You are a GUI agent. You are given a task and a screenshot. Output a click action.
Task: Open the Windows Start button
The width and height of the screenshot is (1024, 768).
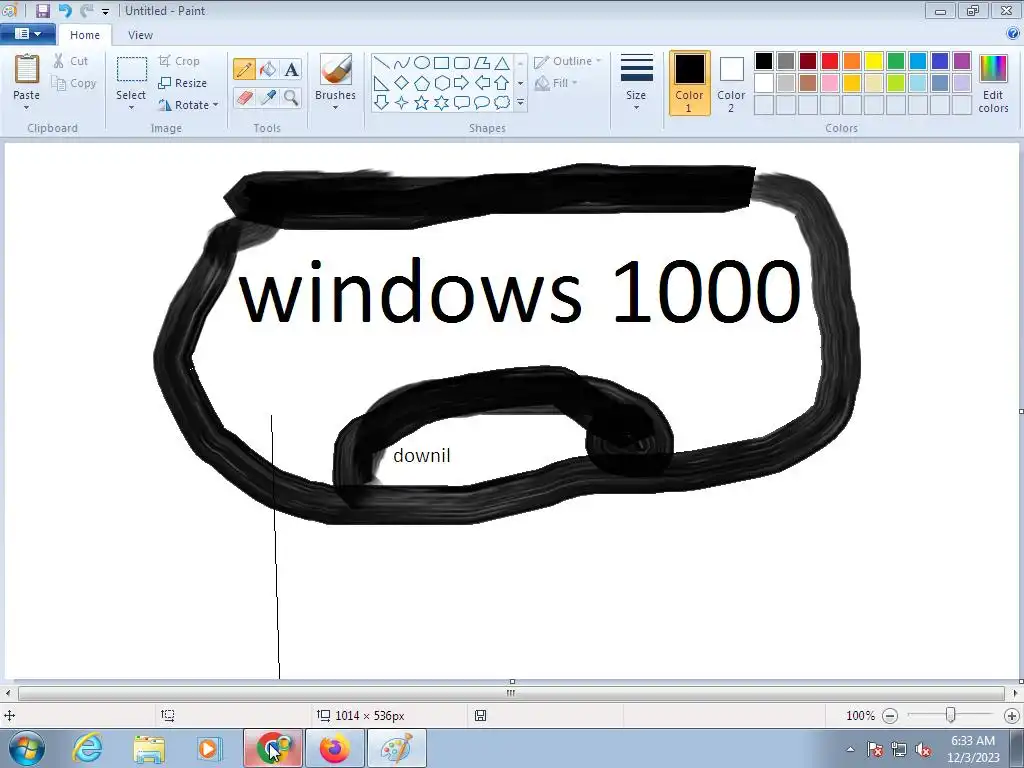pos(27,748)
